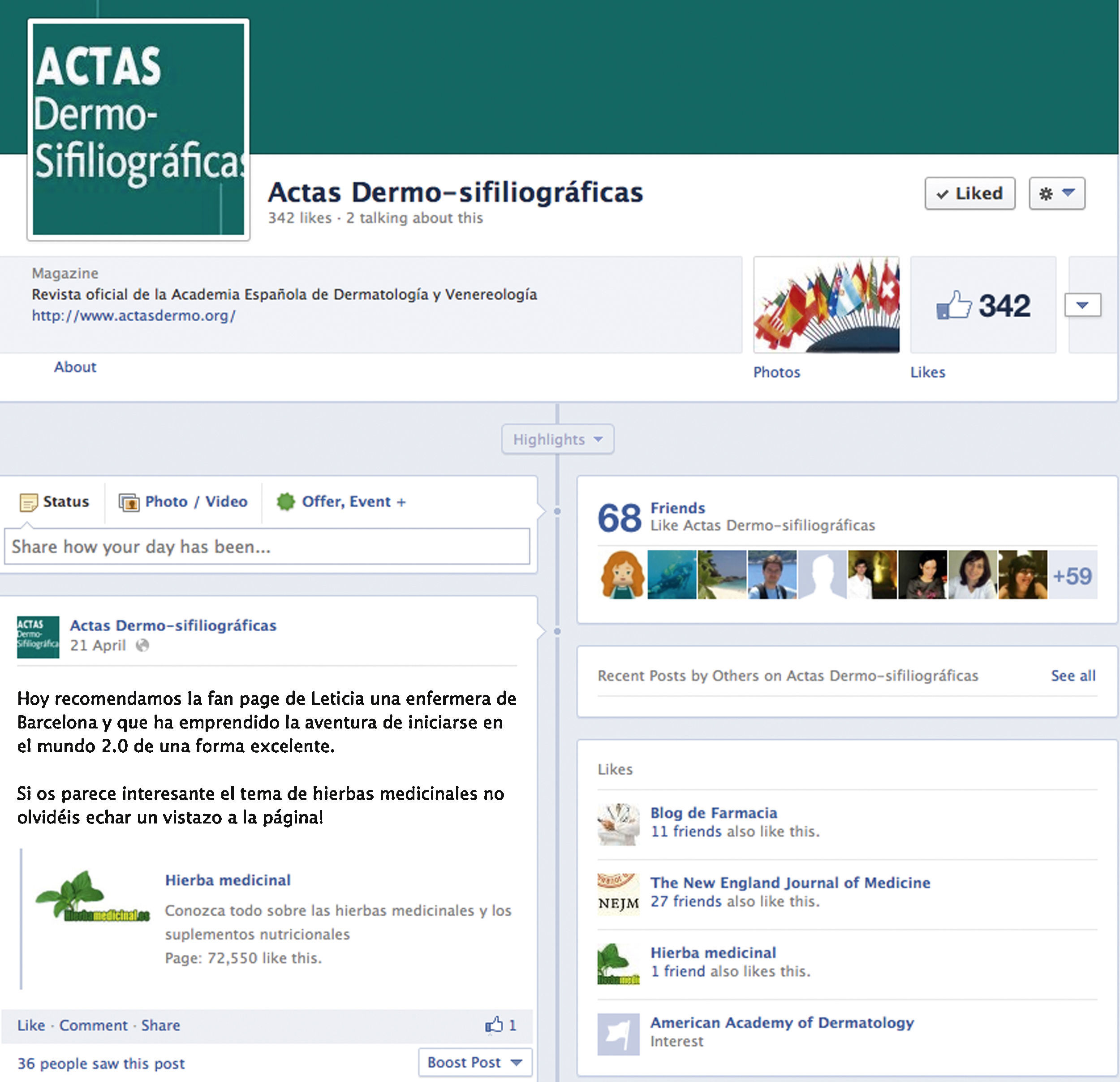
Task: Click the thumbs-up likes icon beside 342
Action: [x=954, y=305]
